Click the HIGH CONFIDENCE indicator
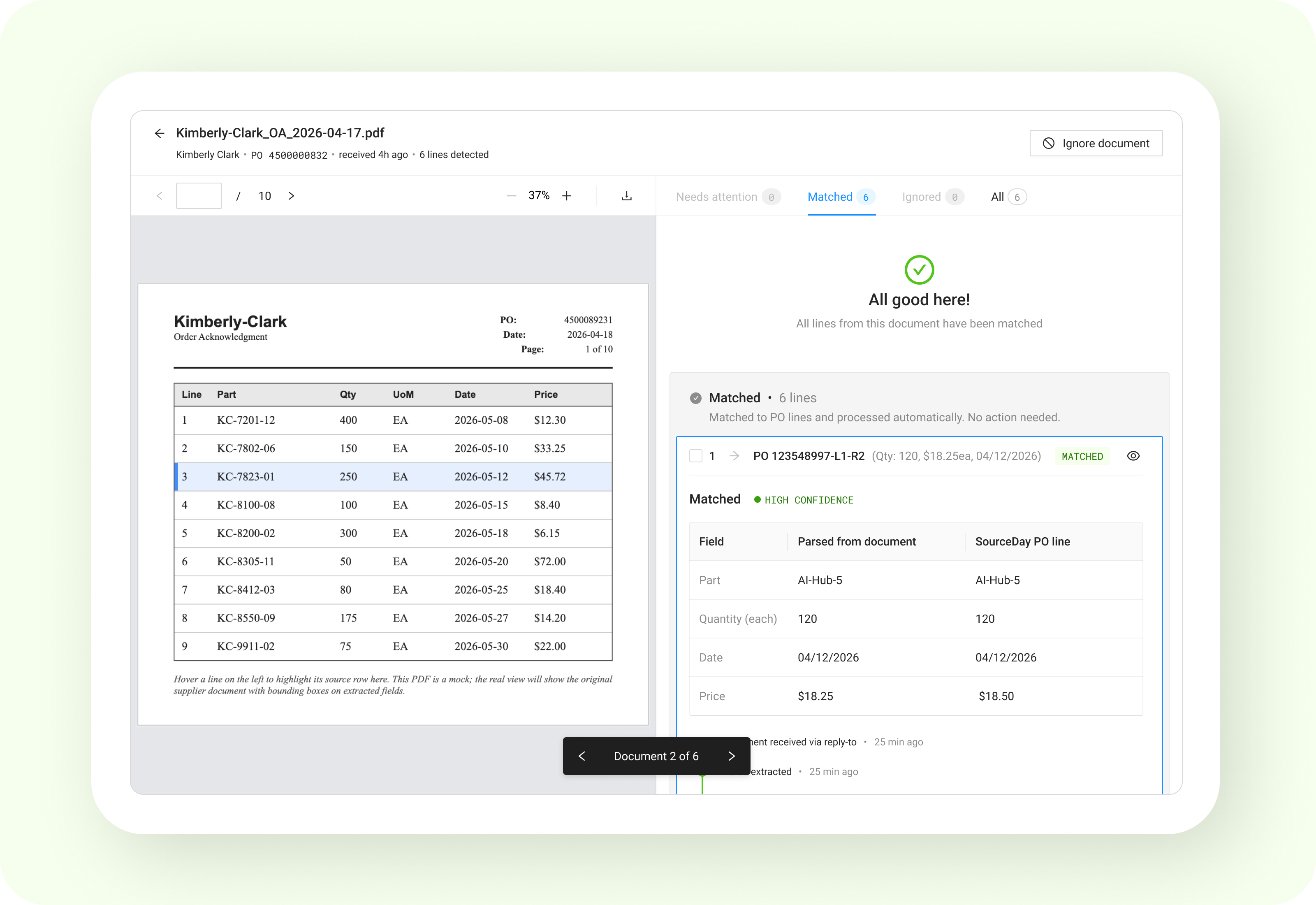Viewport: 1316px width, 905px height. pyautogui.click(x=803, y=500)
